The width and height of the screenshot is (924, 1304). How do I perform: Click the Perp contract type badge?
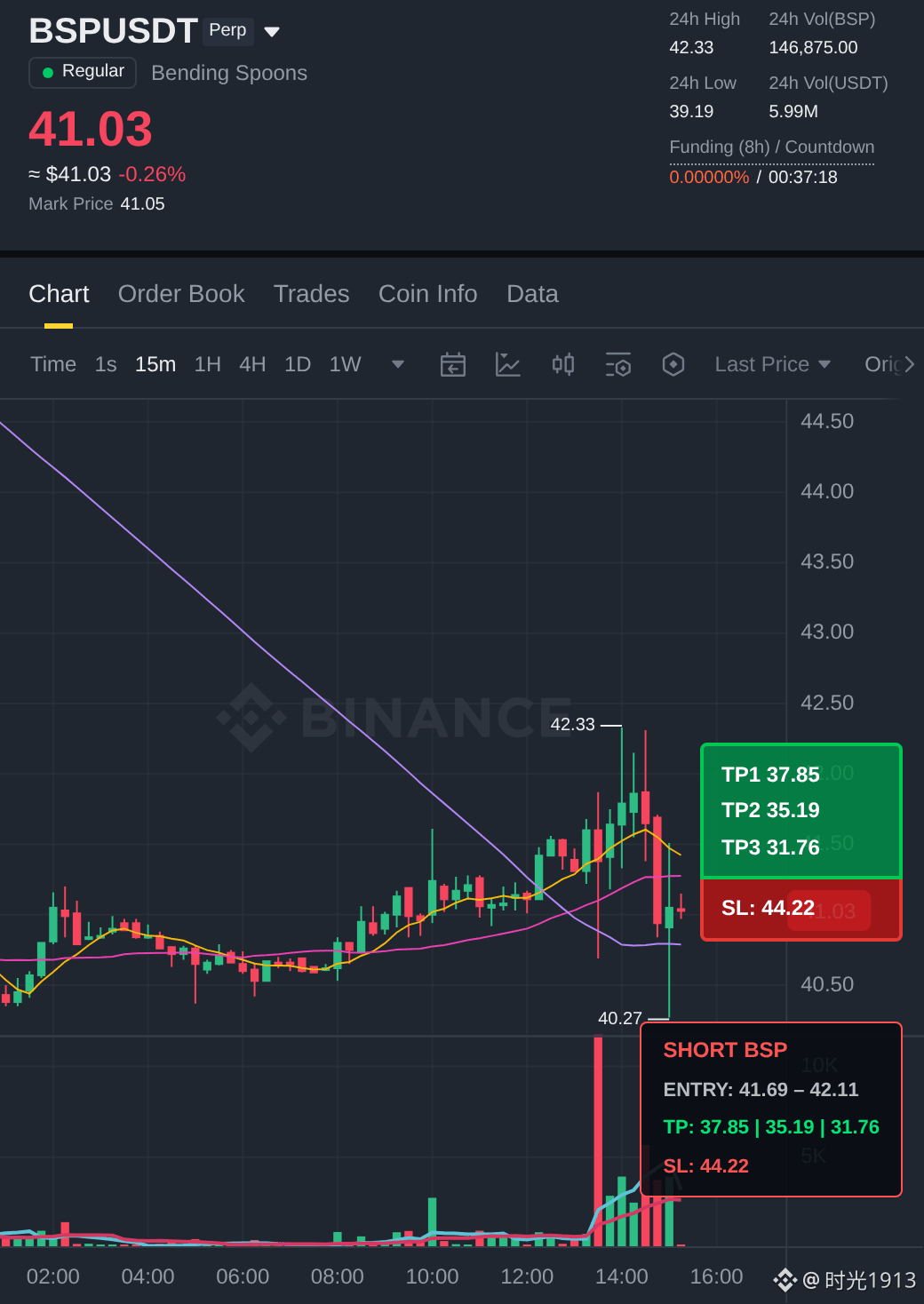pos(227,30)
